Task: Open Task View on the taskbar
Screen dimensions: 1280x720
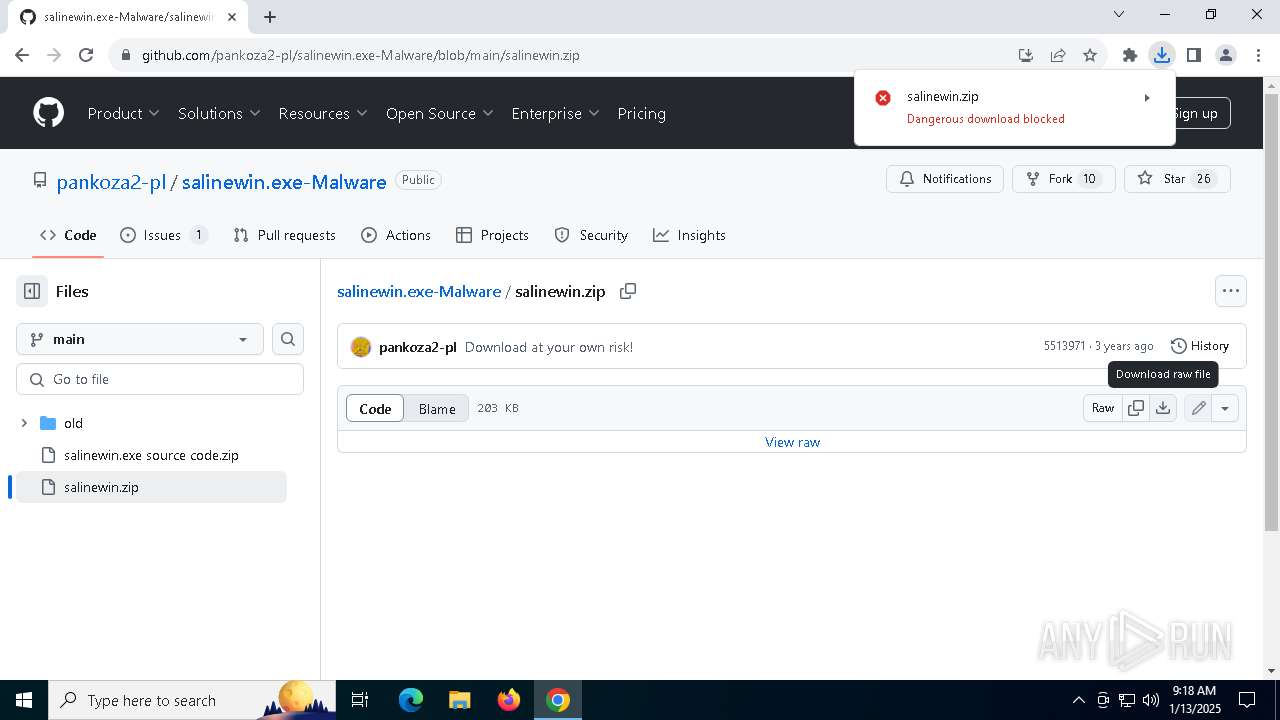Action: pos(360,700)
